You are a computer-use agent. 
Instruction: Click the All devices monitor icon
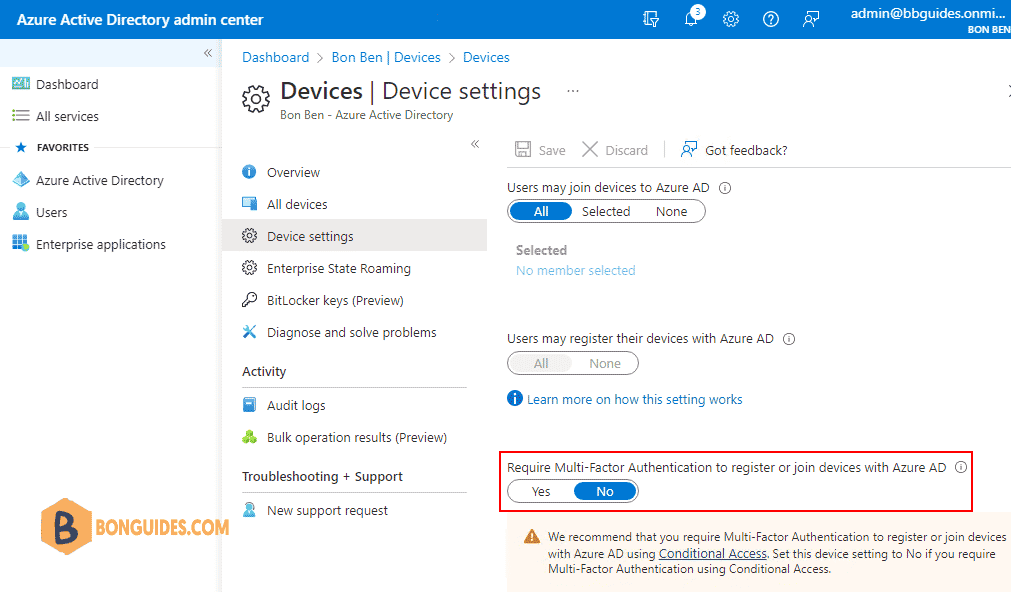pos(249,204)
